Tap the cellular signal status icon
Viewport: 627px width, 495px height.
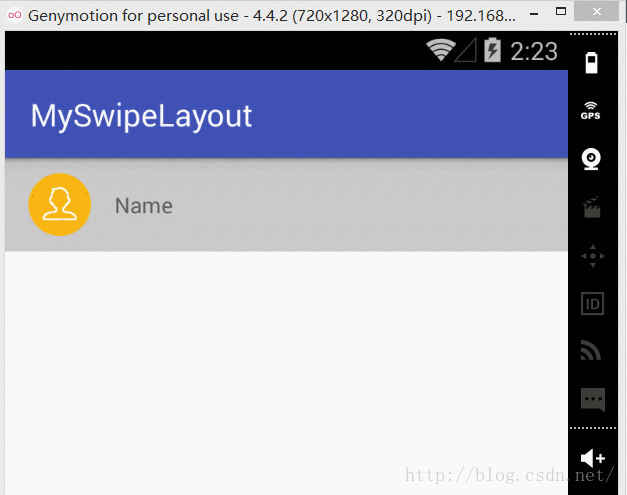[x=466, y=50]
